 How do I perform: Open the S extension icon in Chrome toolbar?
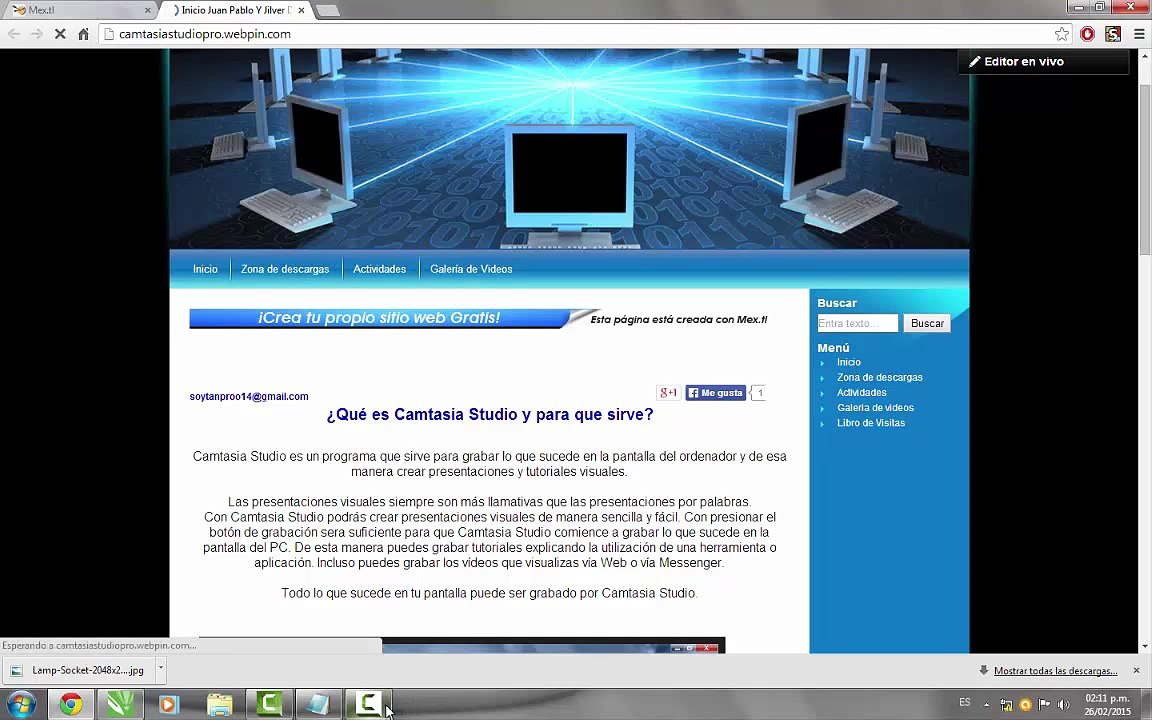[1113, 34]
